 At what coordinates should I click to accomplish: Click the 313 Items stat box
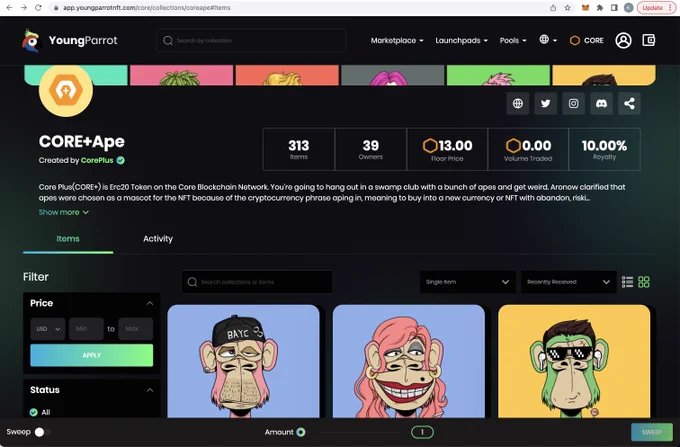pyautogui.click(x=299, y=149)
